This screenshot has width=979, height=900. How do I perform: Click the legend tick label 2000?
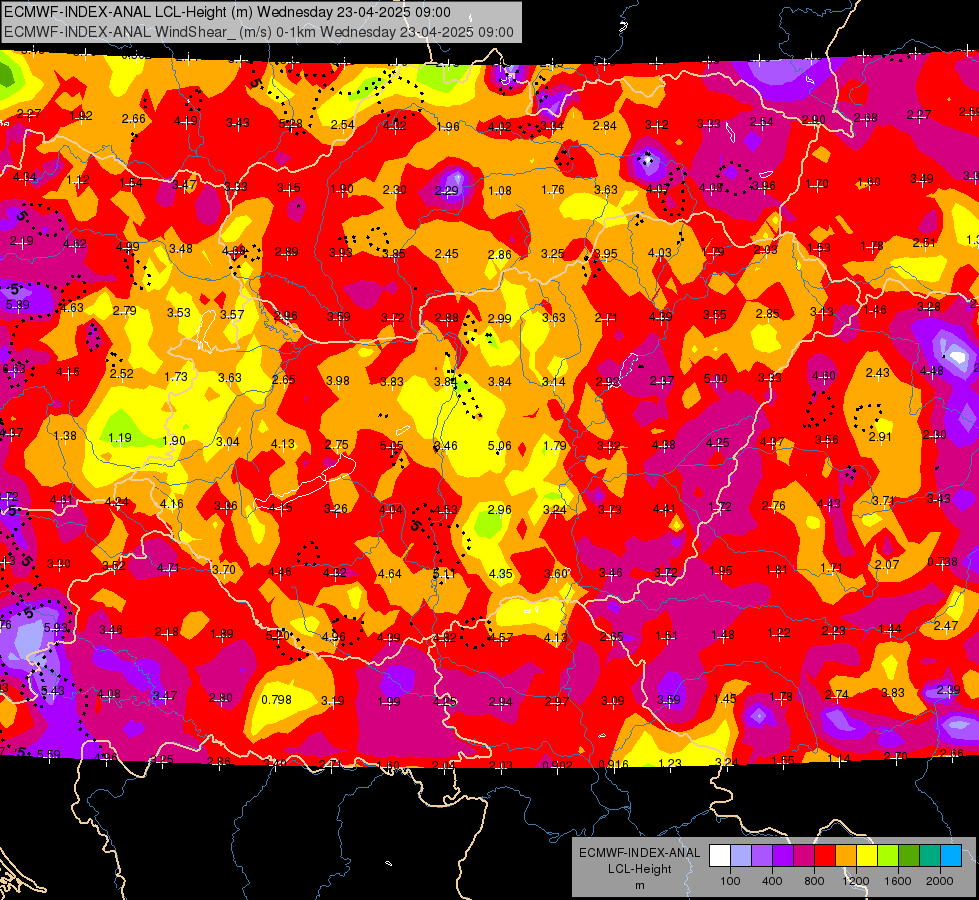pos(940,881)
